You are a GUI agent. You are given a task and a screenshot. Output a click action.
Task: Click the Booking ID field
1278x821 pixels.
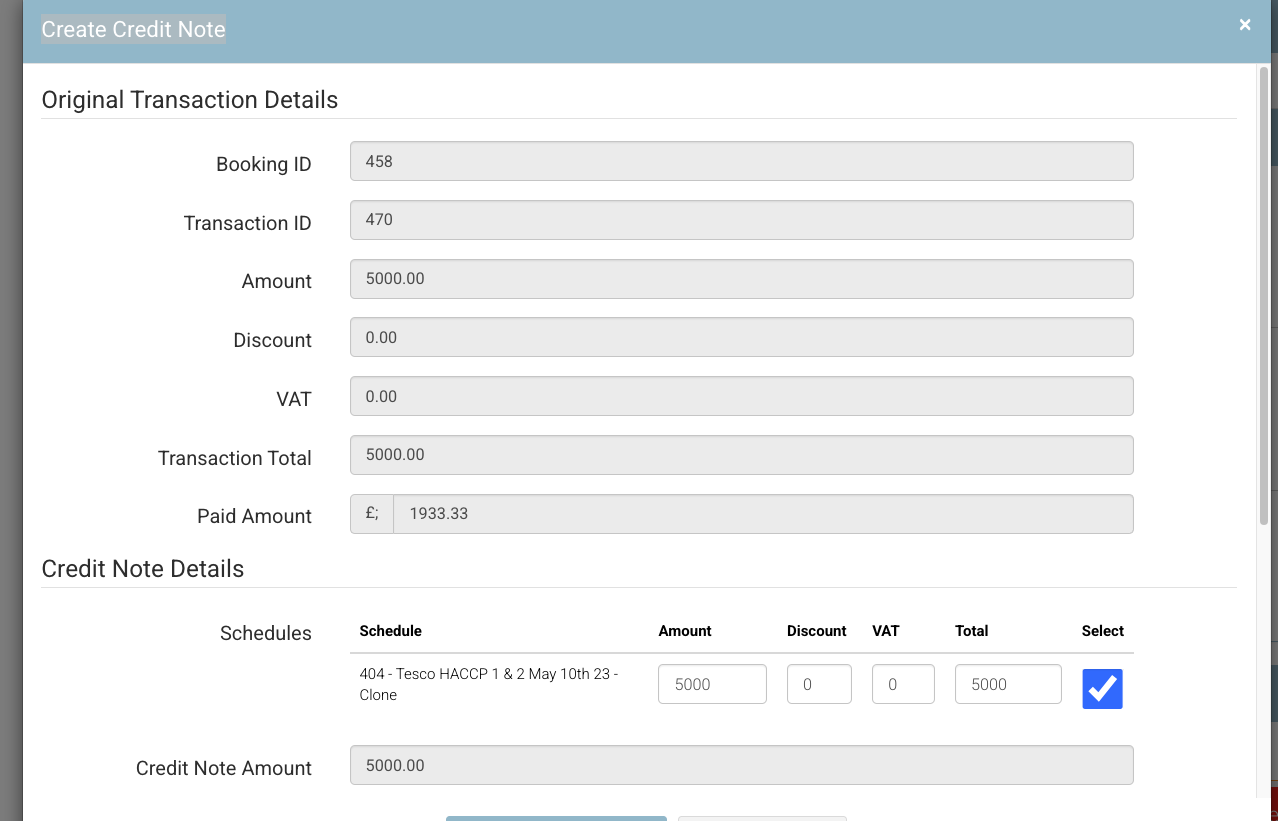(741, 161)
